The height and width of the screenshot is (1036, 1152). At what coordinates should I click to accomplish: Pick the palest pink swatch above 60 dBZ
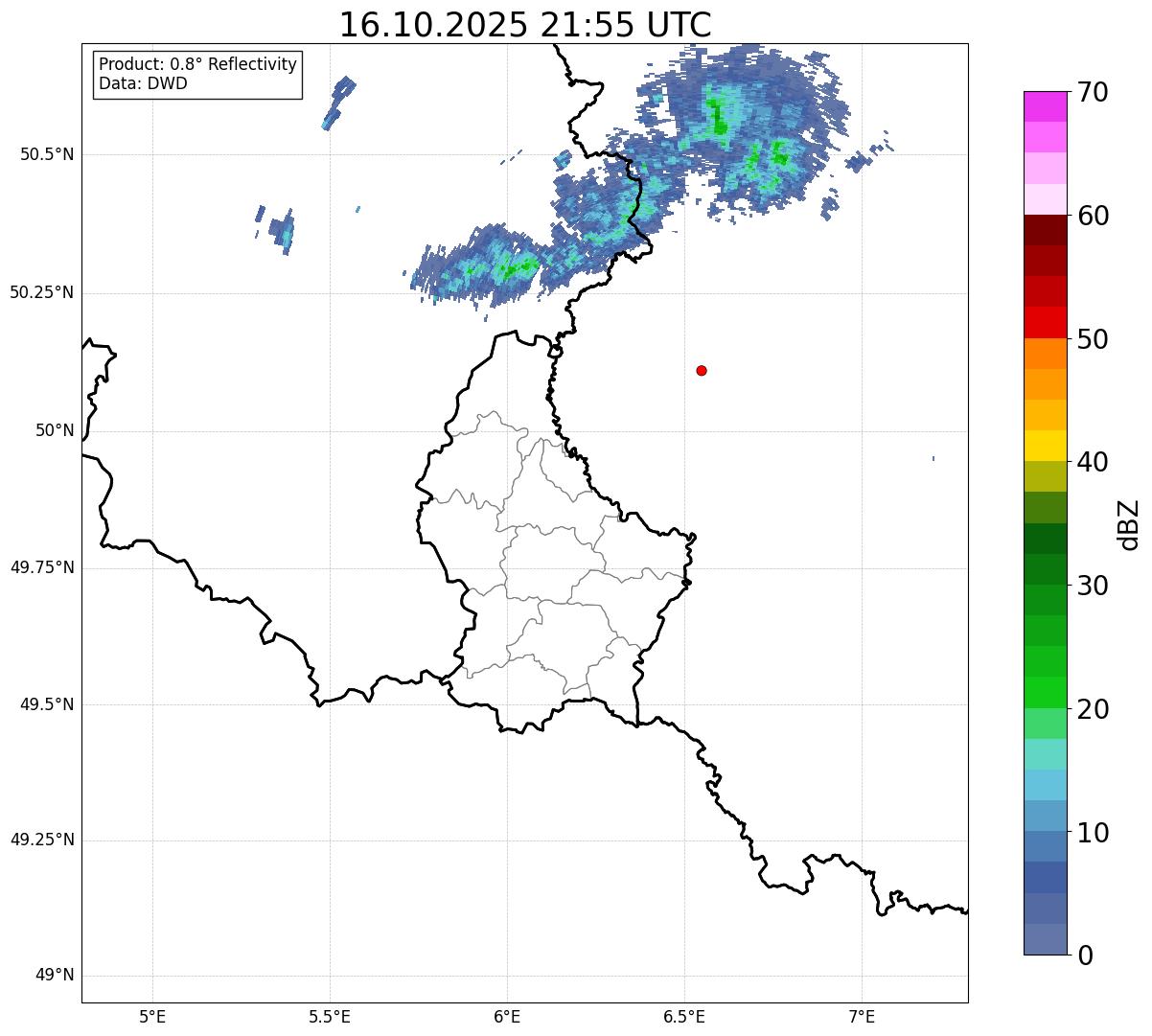click(1045, 199)
